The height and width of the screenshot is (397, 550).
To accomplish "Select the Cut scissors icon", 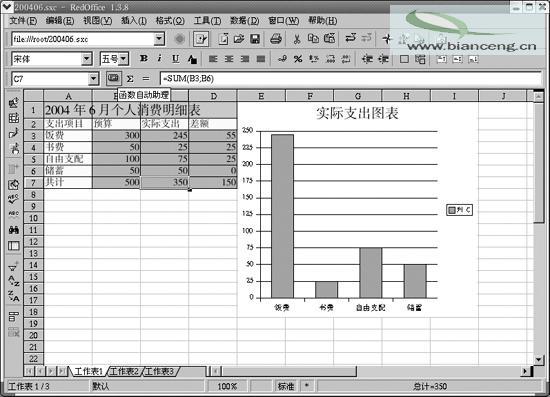I will point(297,39).
